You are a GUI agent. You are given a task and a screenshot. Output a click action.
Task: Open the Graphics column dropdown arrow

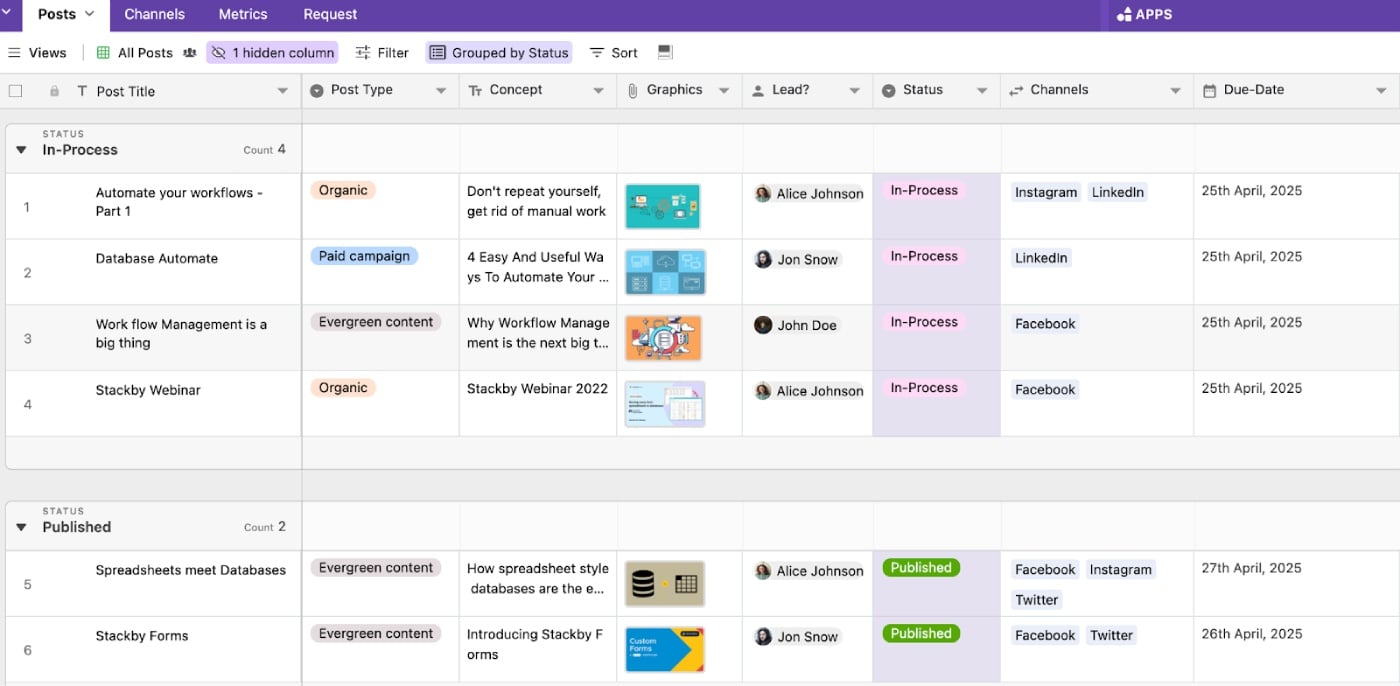[x=724, y=91]
